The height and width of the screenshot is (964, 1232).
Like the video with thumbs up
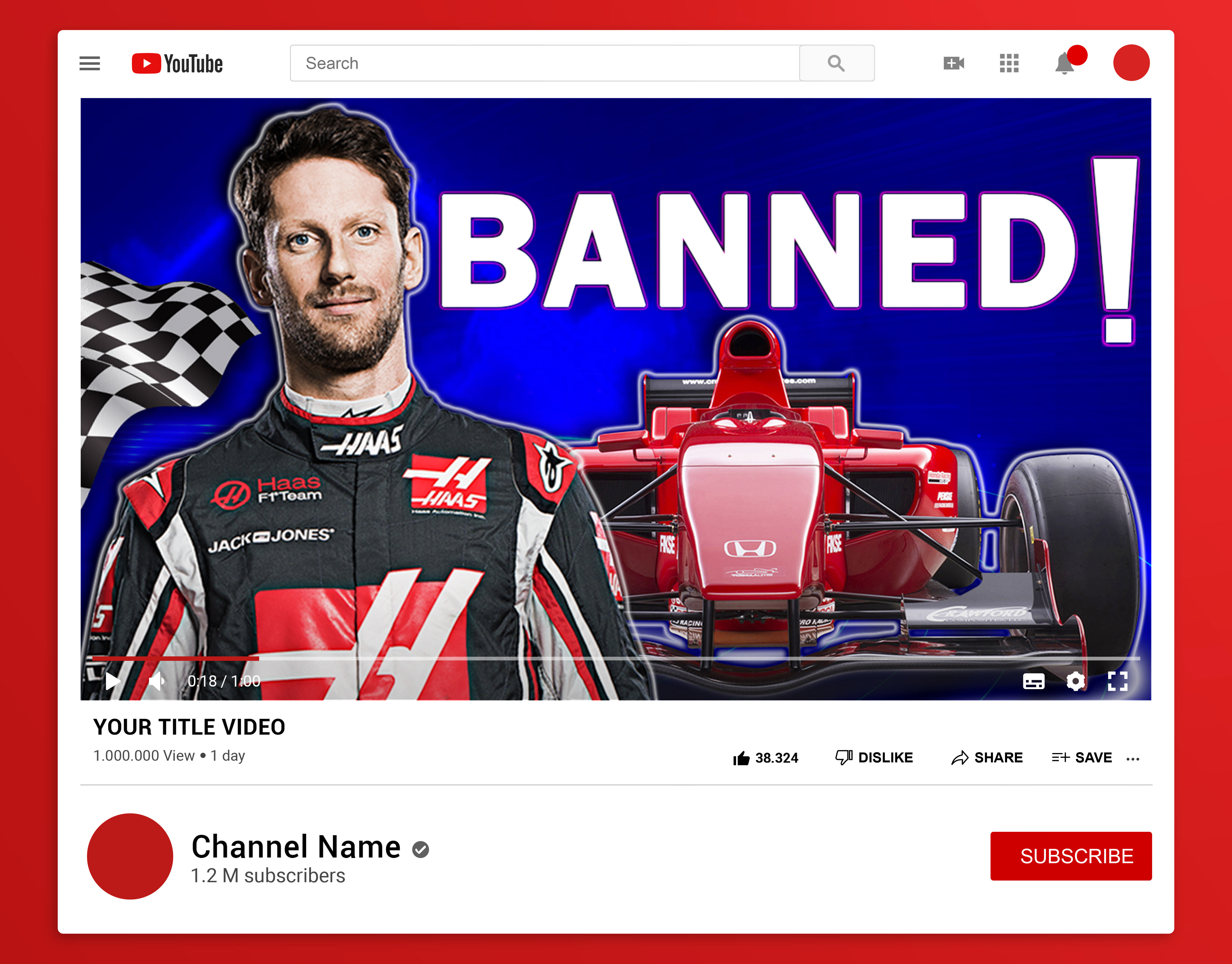[x=765, y=757]
